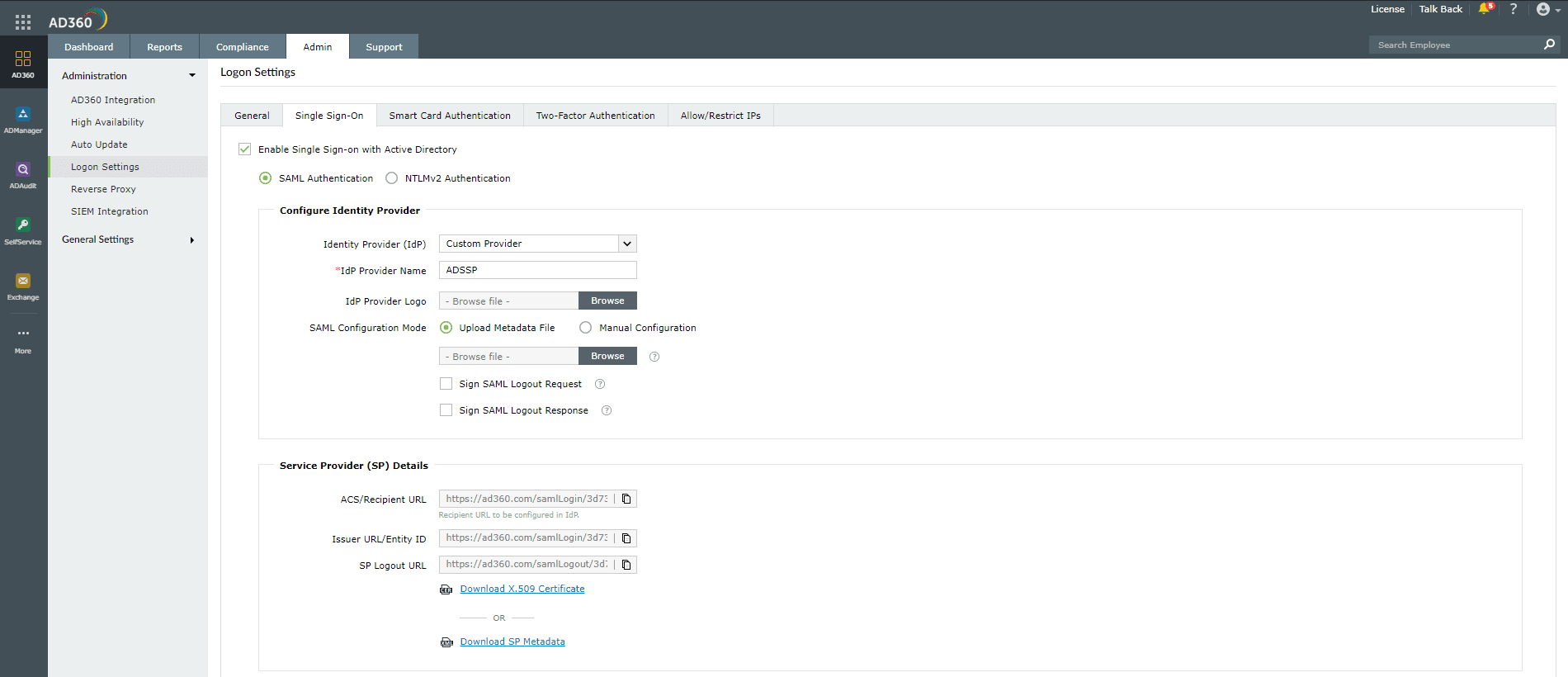
Task: Copy the ACS/Recipient URL
Action: [626, 499]
